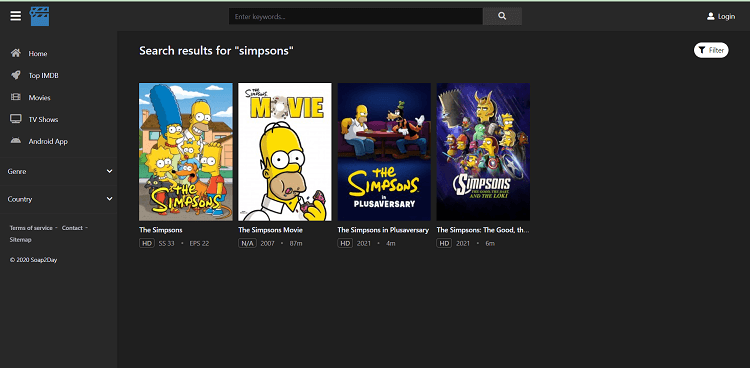Go to Home in sidebar
This screenshot has width=750, height=368.
38,54
